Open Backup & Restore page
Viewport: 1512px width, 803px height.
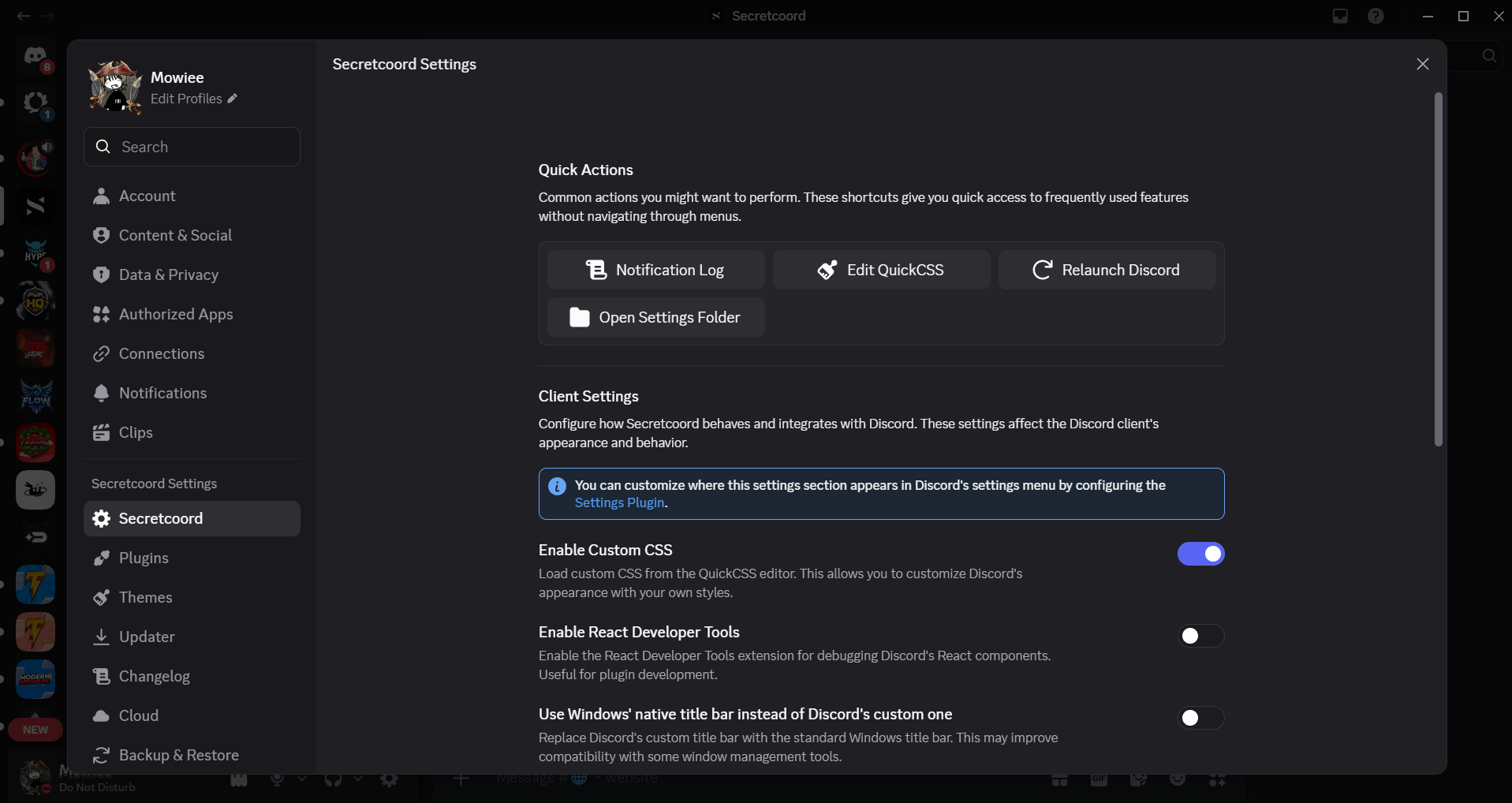click(x=192, y=755)
